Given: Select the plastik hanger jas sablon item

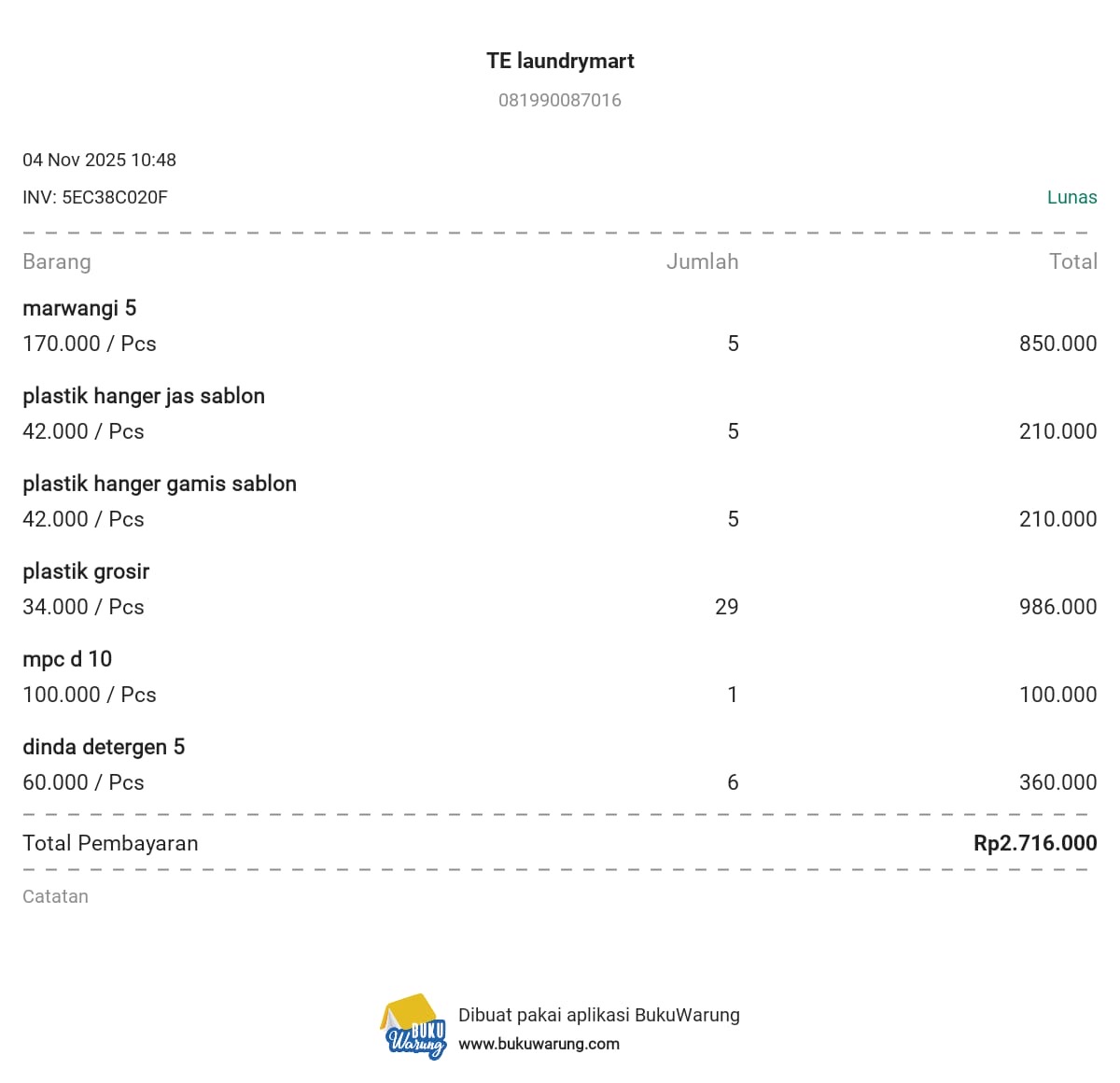Looking at the screenshot, I should (144, 396).
